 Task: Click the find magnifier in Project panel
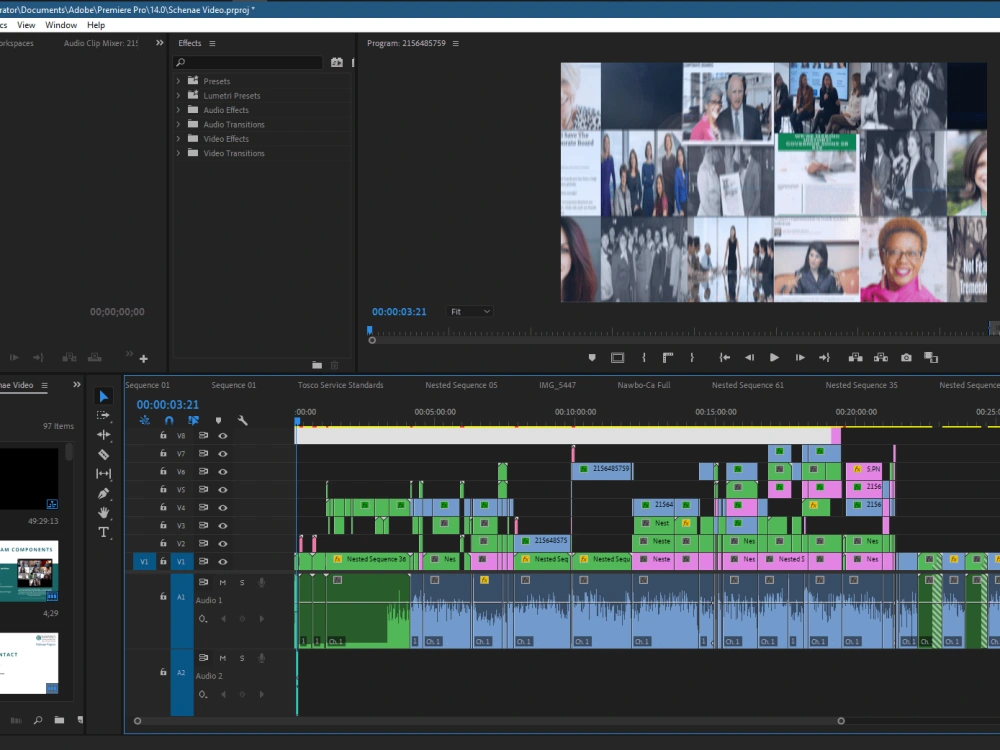pos(38,720)
